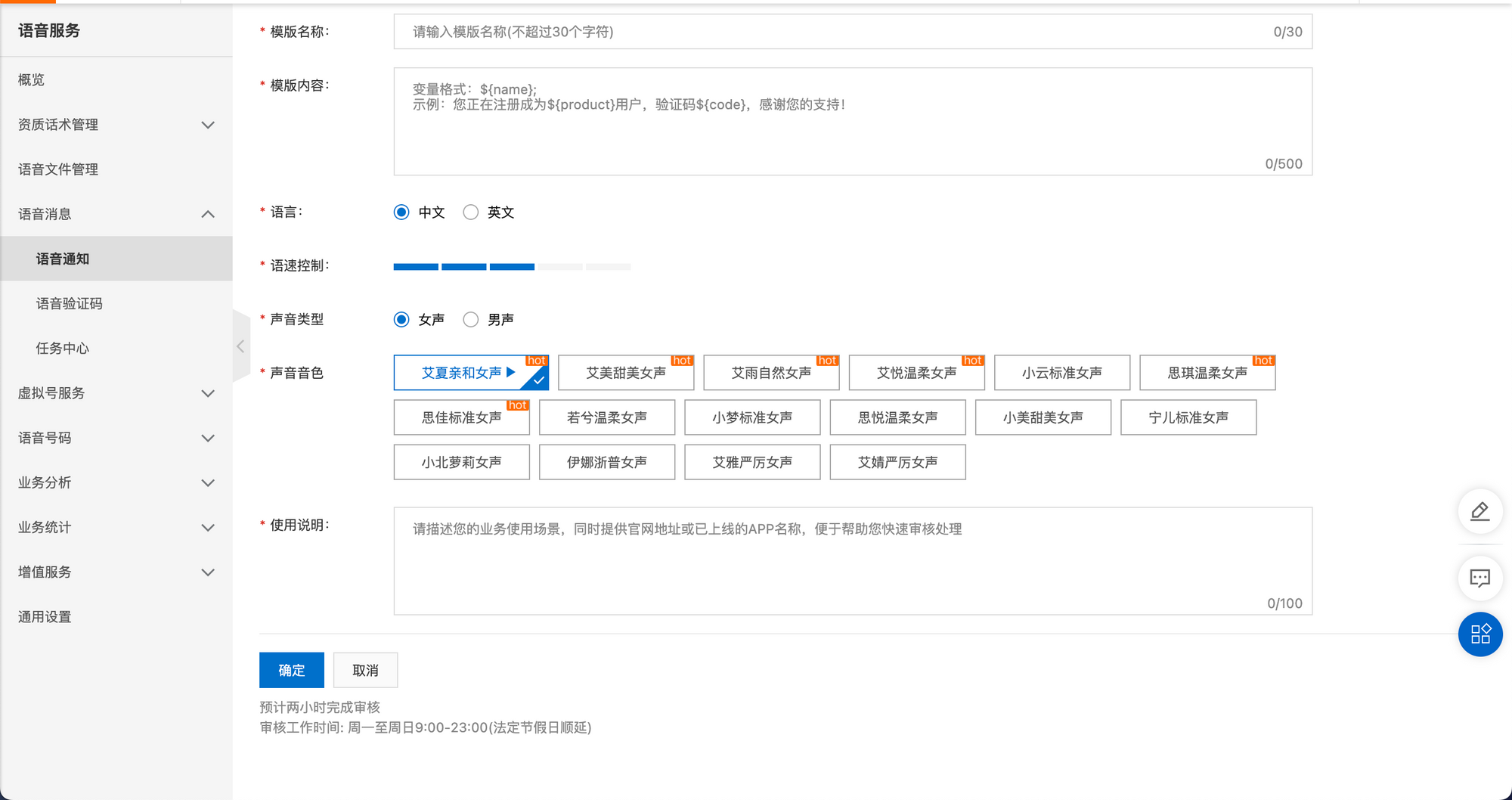Set speech speed to the fourth segment
1512x800 pixels.
point(560,267)
